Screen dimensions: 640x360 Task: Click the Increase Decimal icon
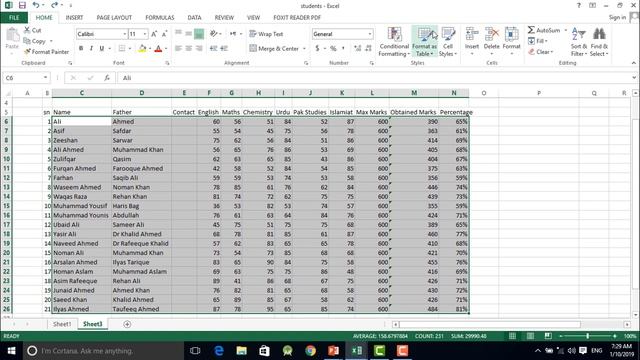[358, 49]
